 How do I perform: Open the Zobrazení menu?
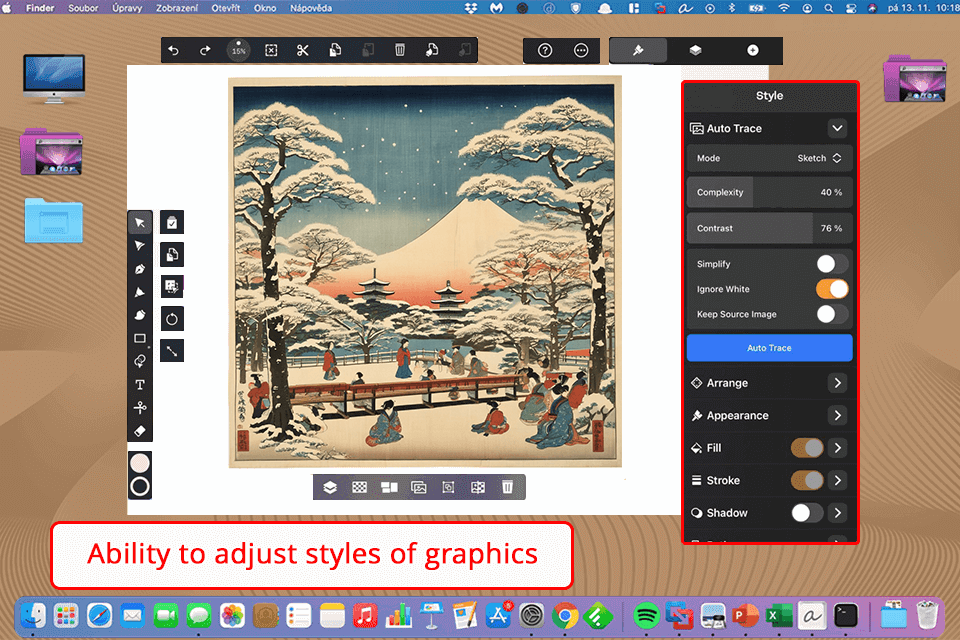pyautogui.click(x=176, y=8)
